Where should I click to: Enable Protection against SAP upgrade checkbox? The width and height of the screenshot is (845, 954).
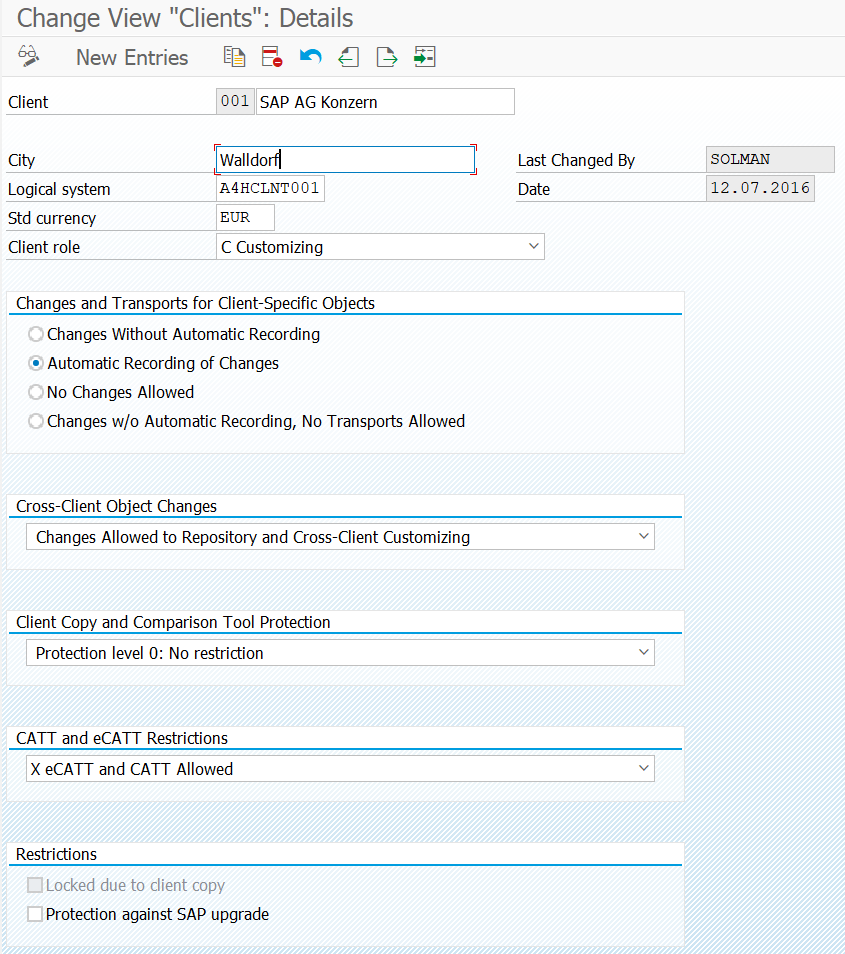[36, 914]
